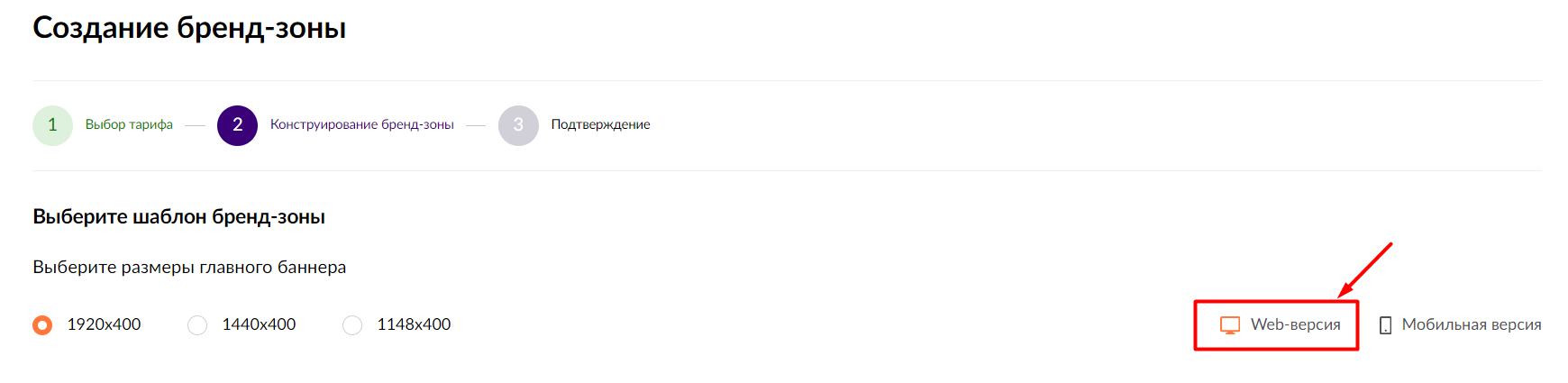Image resolution: width=1568 pixels, height=383 pixels.
Task: Click the grey step 3 circle
Action: pyautogui.click(x=518, y=125)
